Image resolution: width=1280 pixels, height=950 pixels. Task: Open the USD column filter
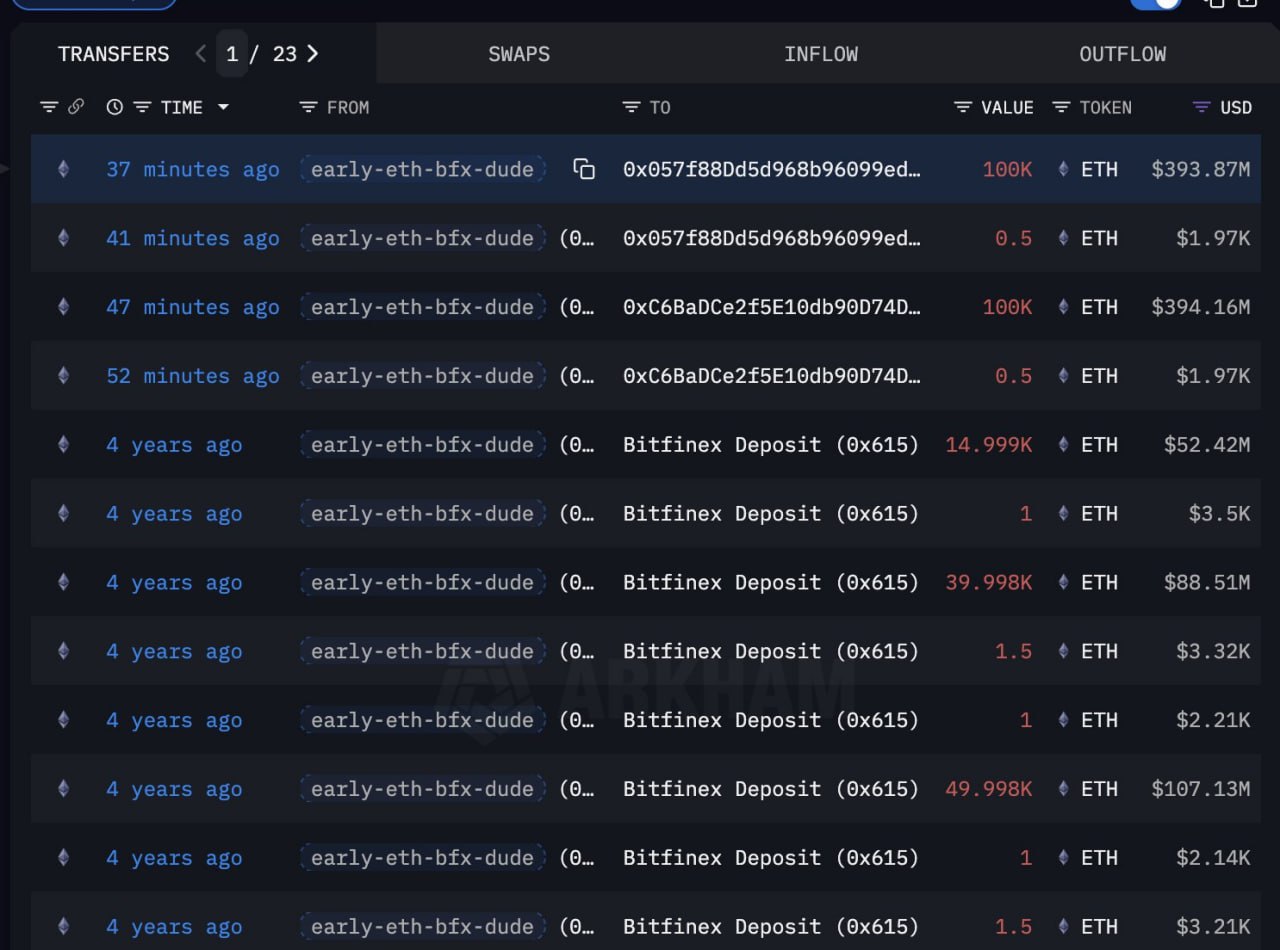[1202, 107]
